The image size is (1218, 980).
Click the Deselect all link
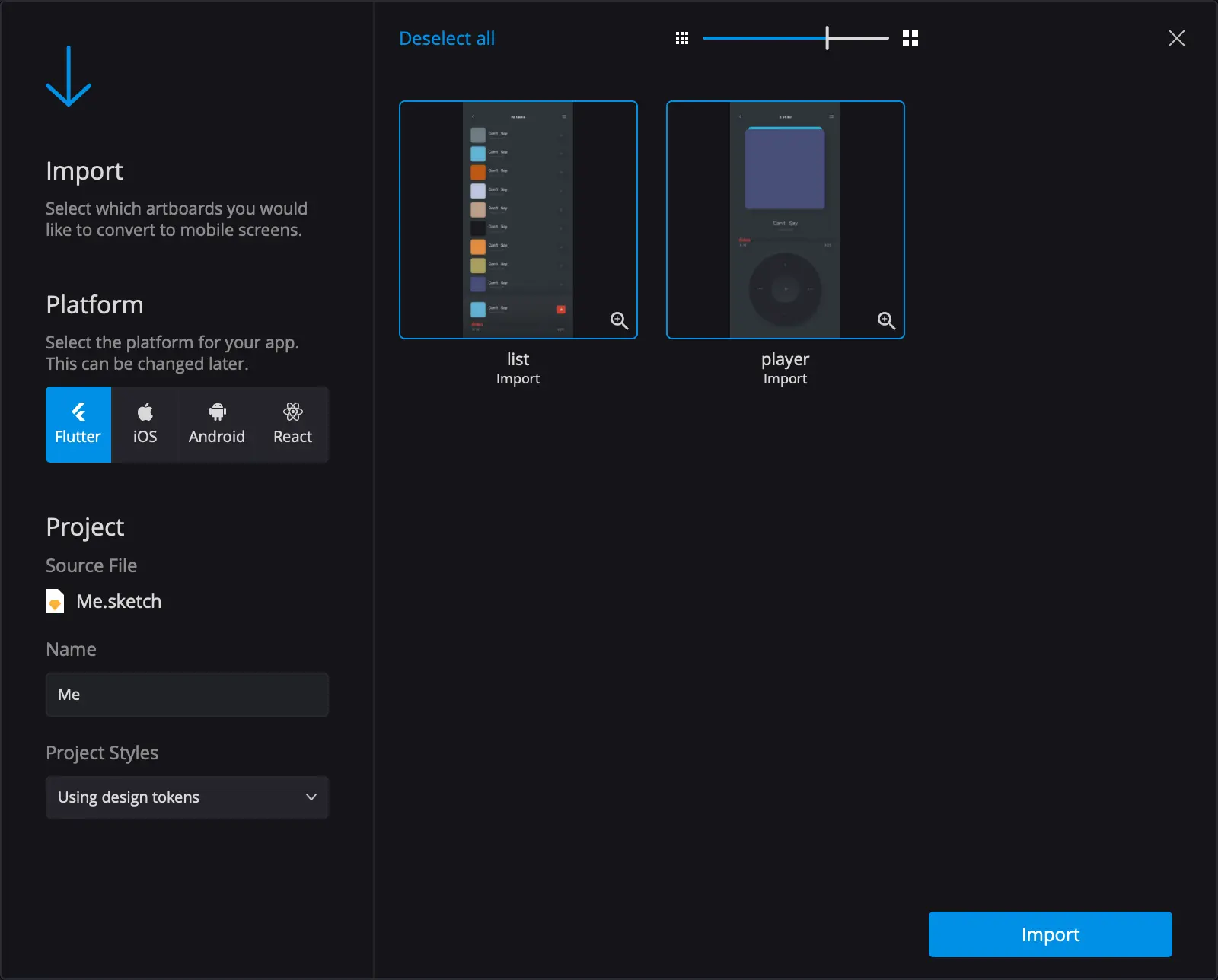click(x=447, y=38)
